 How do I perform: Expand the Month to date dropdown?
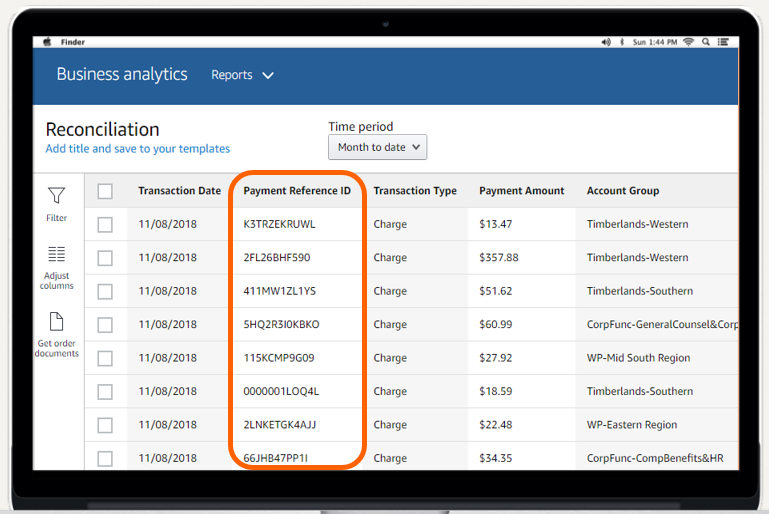[x=377, y=147]
